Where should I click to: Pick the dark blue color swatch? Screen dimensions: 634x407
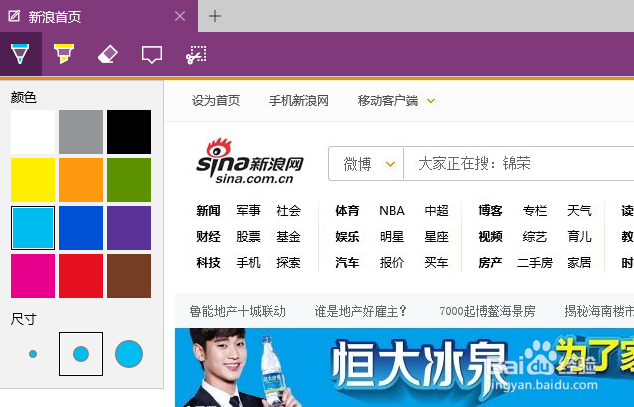[81, 228]
